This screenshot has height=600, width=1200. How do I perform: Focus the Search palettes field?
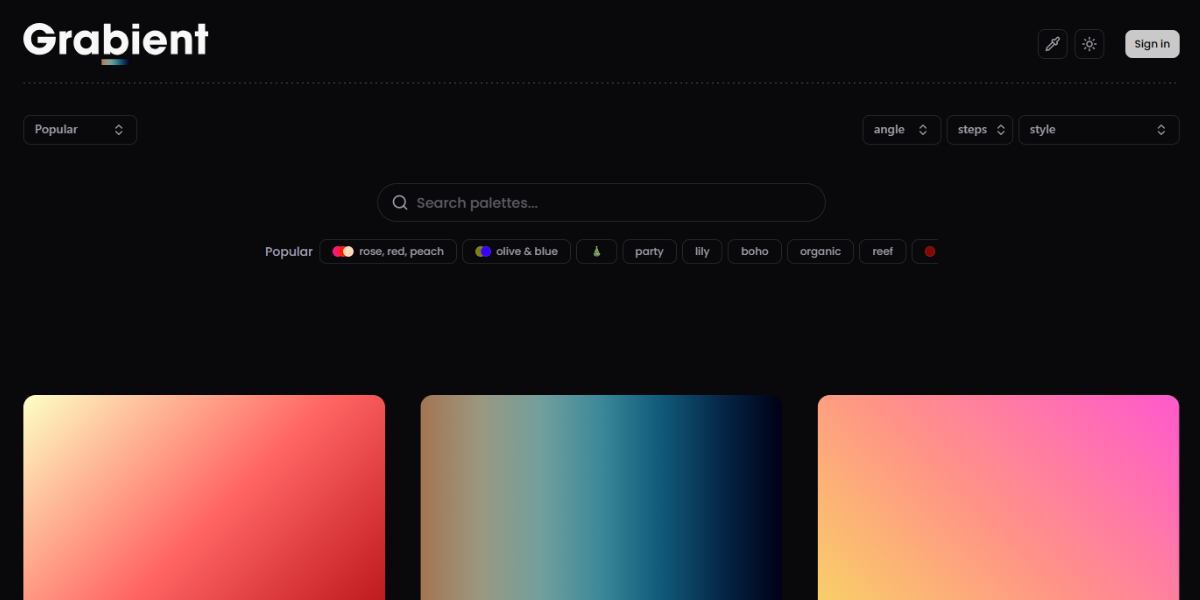coord(610,203)
